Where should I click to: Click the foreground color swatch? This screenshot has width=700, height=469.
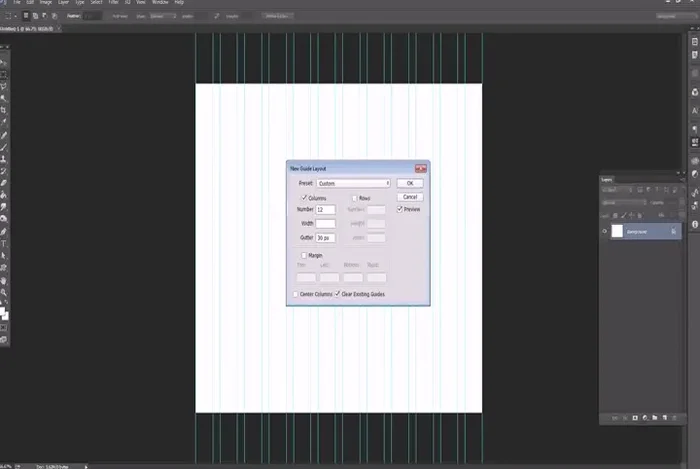(x=3, y=313)
